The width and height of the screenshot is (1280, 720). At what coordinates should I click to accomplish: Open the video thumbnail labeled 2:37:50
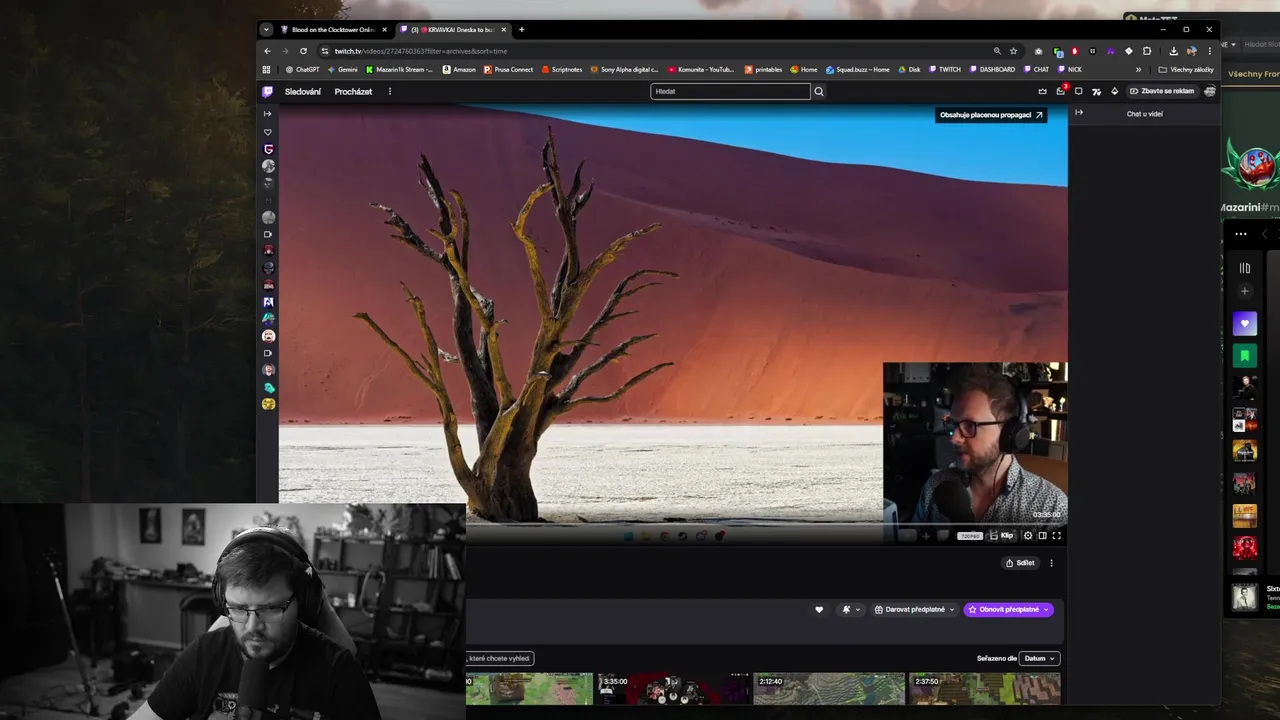point(984,688)
